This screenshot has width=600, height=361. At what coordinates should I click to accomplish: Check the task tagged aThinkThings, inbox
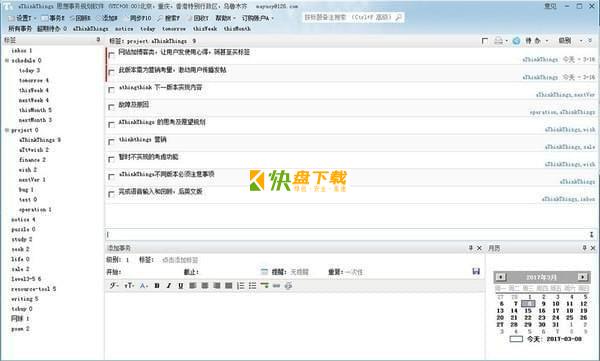tap(111, 194)
